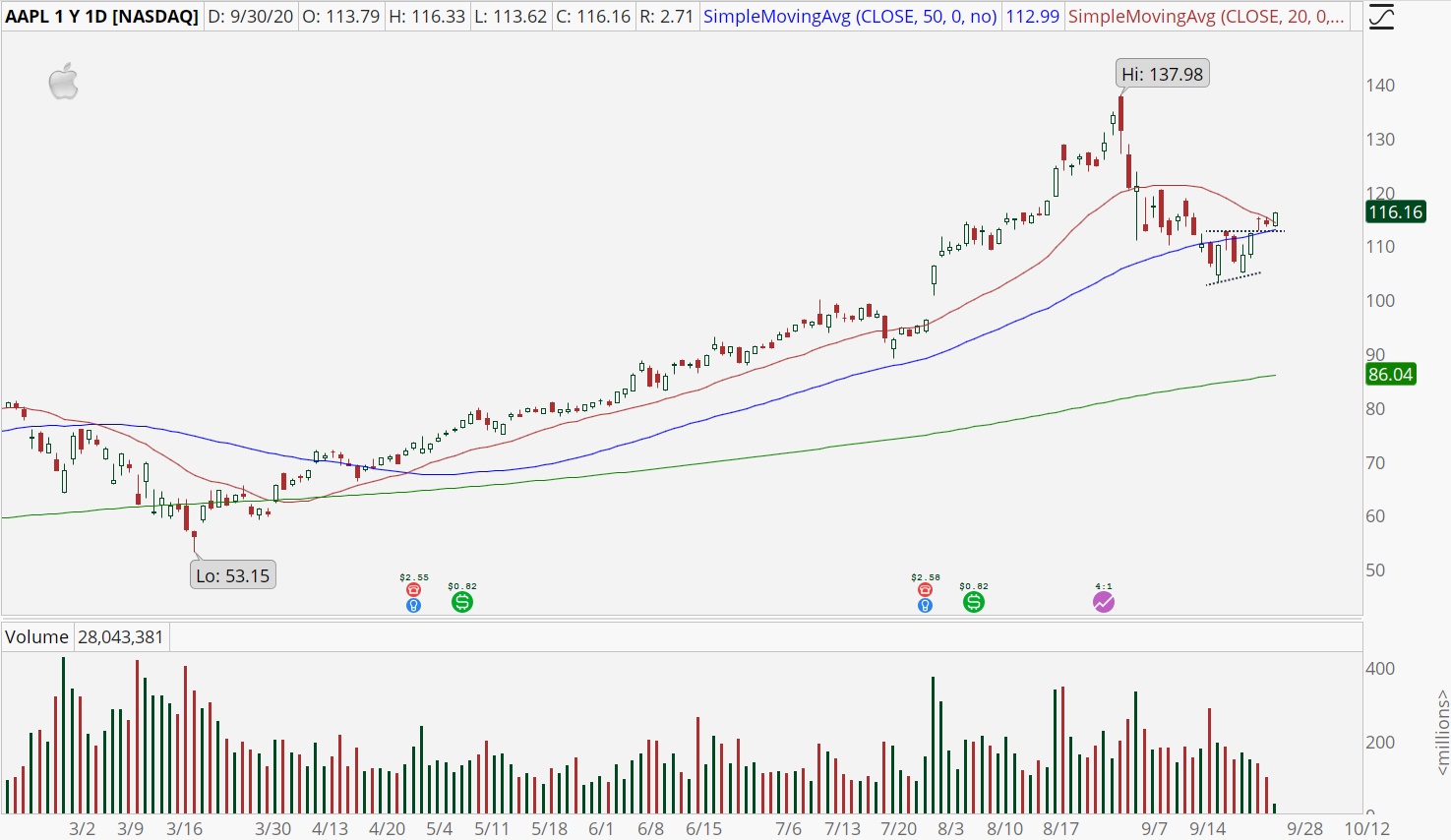Click the 9/28 date axis label

pyautogui.click(x=1305, y=828)
